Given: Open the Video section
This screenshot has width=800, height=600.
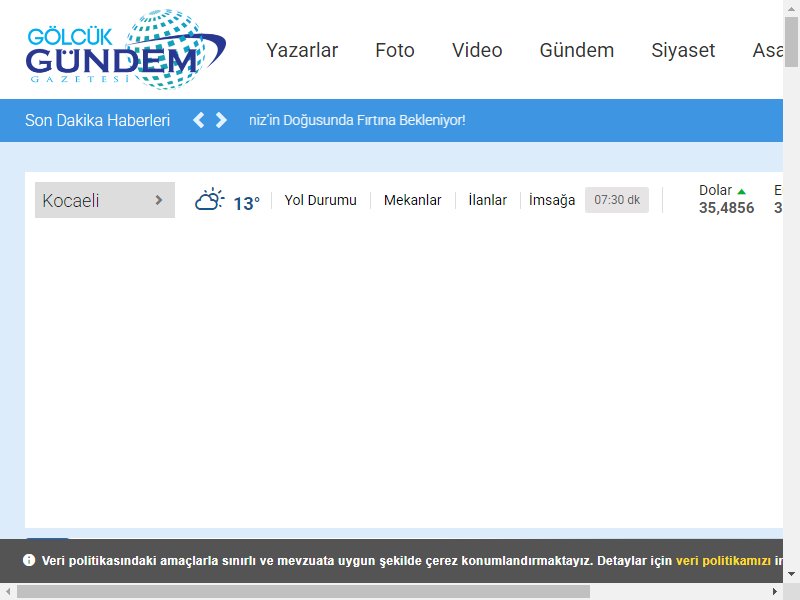Looking at the screenshot, I should pyautogui.click(x=477, y=50).
